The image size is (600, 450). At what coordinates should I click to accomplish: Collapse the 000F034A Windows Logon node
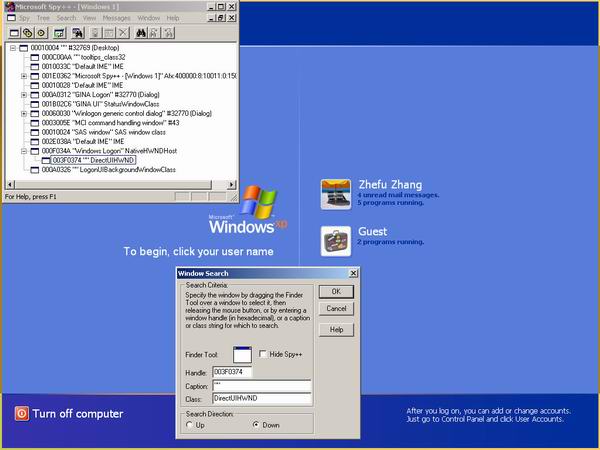click(24, 151)
